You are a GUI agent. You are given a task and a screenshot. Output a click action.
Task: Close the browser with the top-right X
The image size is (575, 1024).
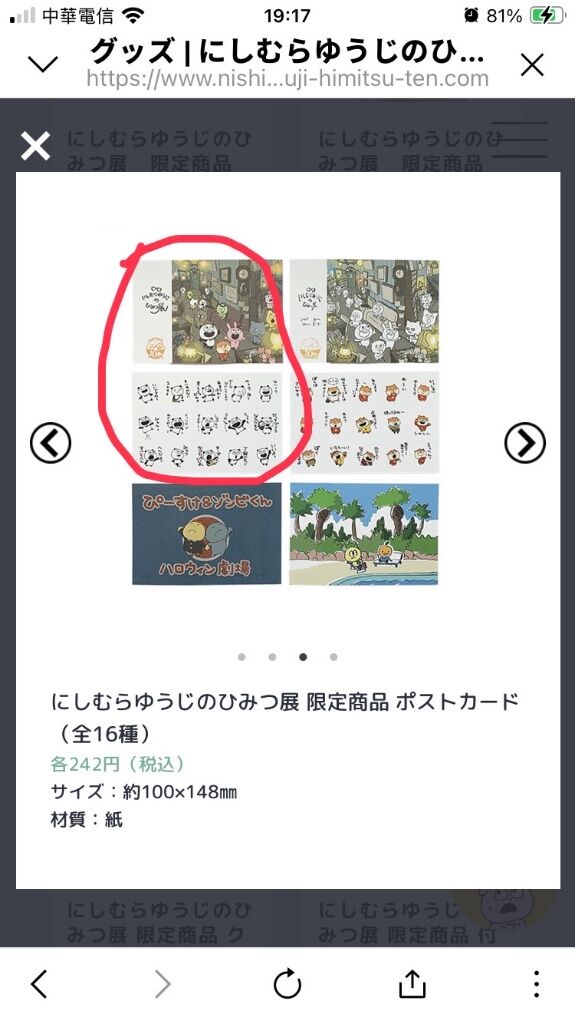click(x=533, y=65)
